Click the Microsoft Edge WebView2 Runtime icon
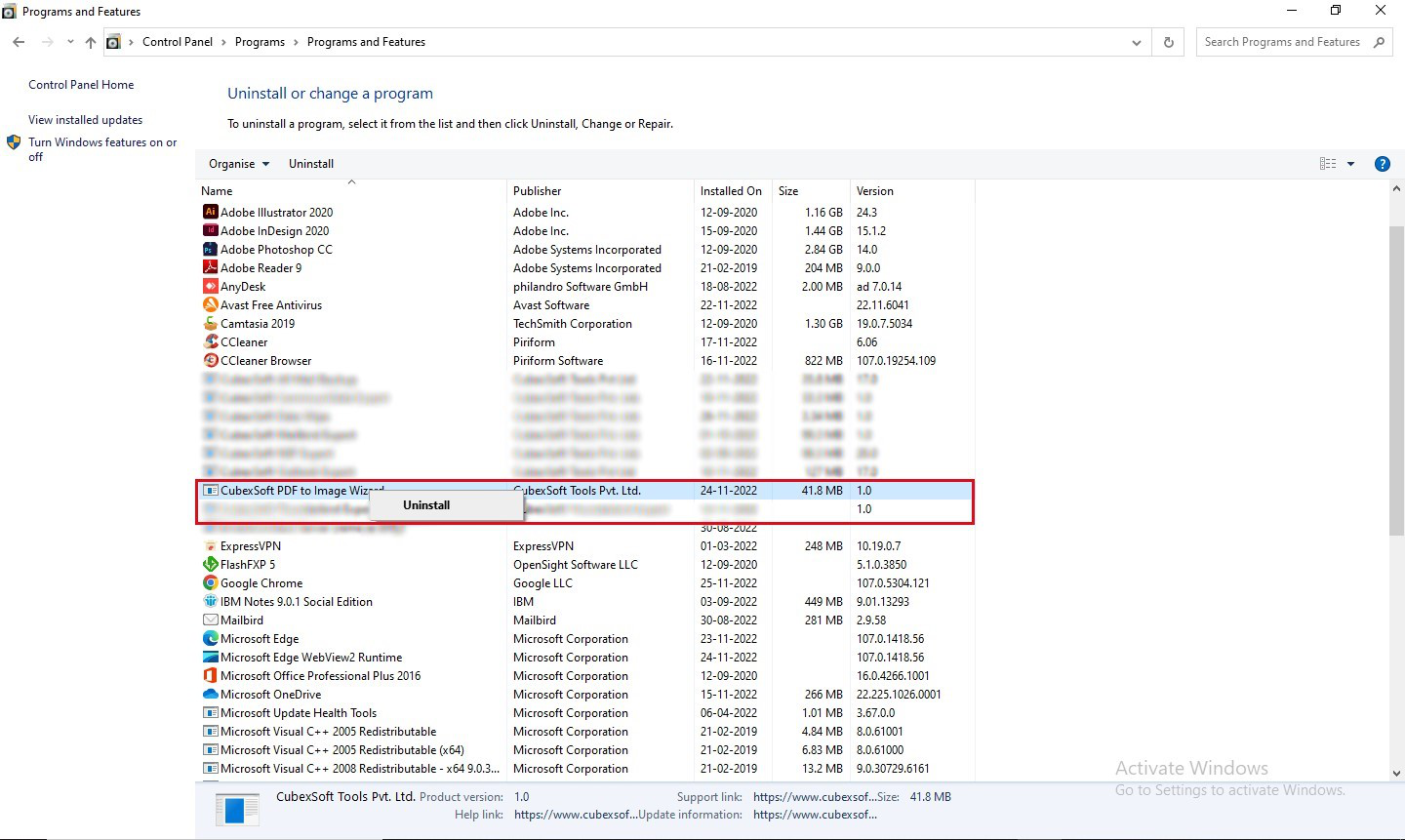The width and height of the screenshot is (1405, 840). [x=210, y=657]
